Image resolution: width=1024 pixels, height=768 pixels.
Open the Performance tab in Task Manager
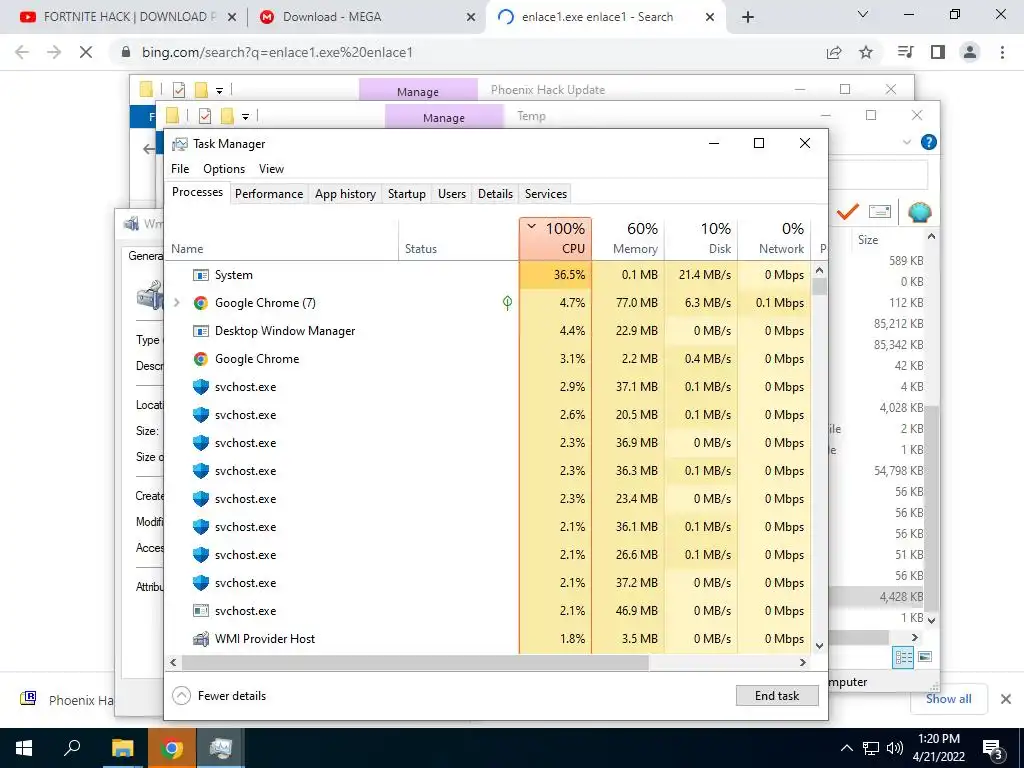click(268, 194)
